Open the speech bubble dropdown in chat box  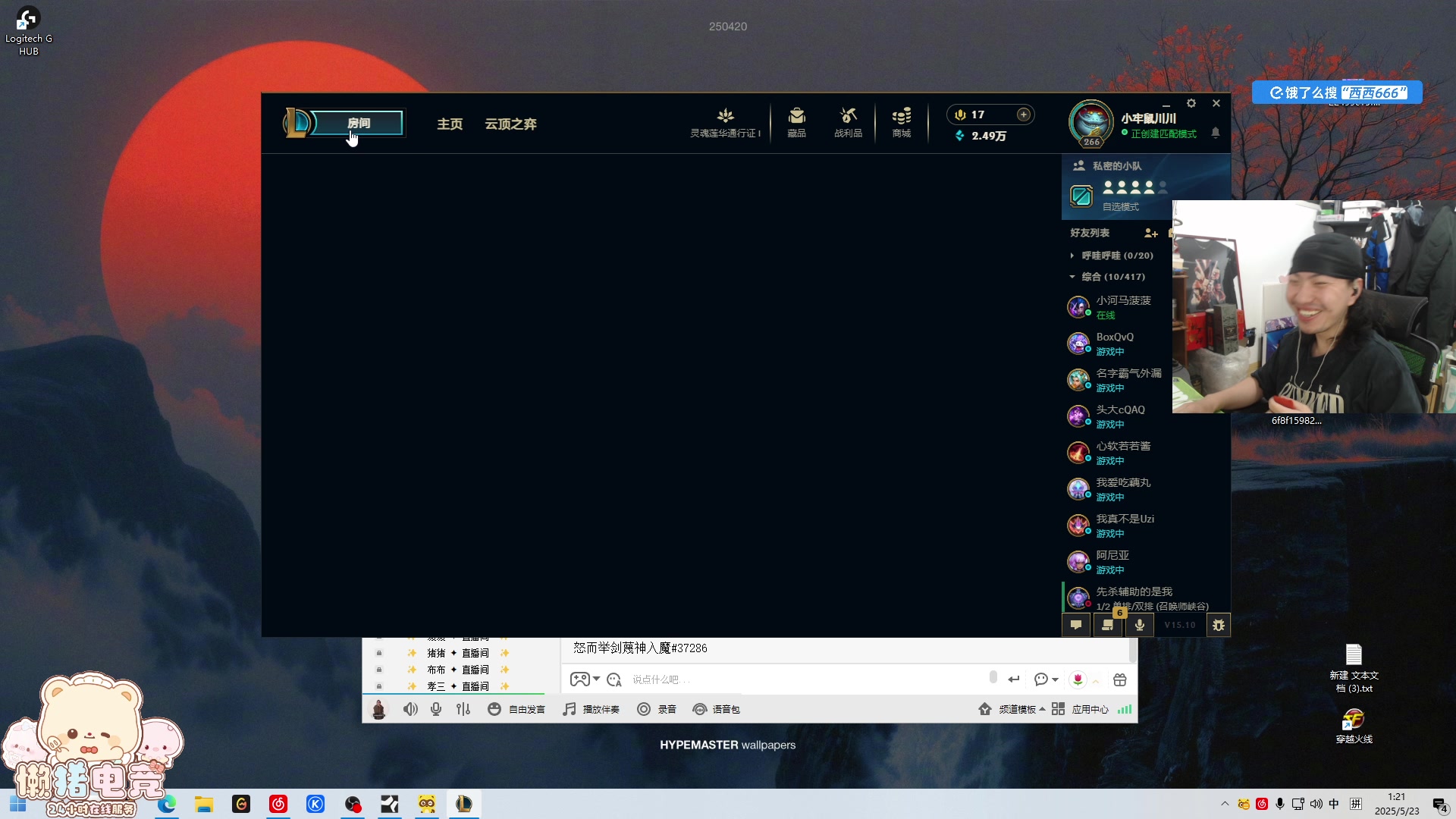point(1046,679)
